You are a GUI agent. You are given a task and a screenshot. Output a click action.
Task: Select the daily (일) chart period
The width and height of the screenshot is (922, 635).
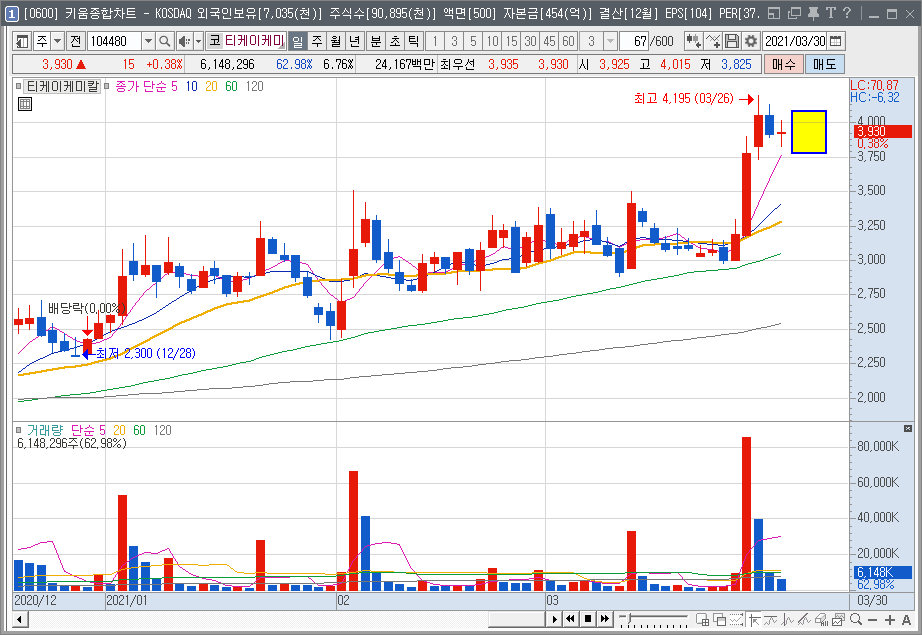tap(298, 41)
